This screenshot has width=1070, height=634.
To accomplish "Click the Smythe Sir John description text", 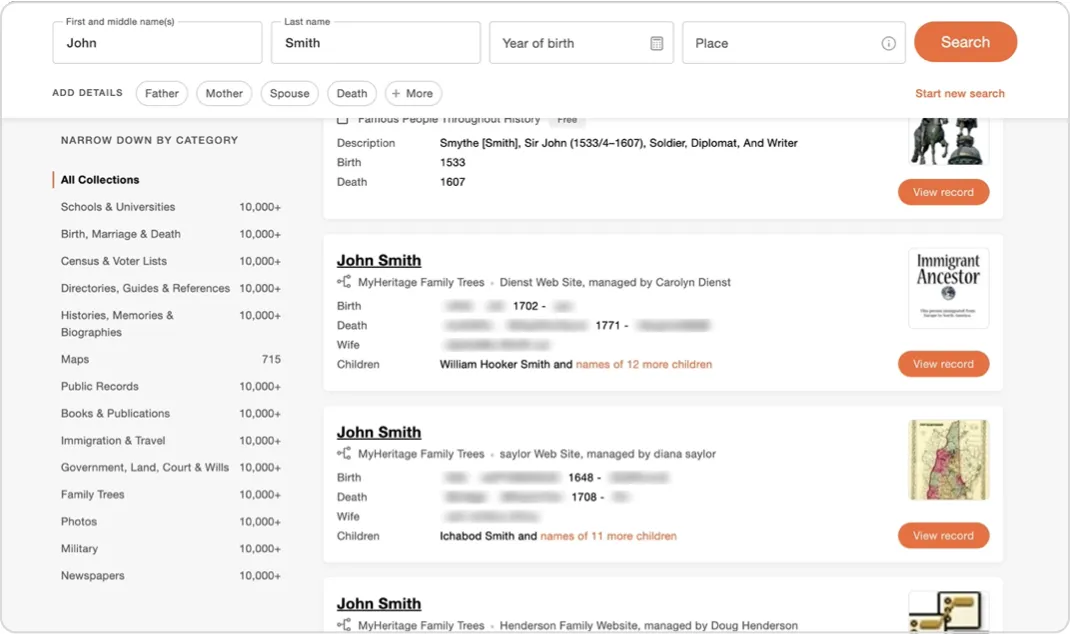I will tap(618, 143).
